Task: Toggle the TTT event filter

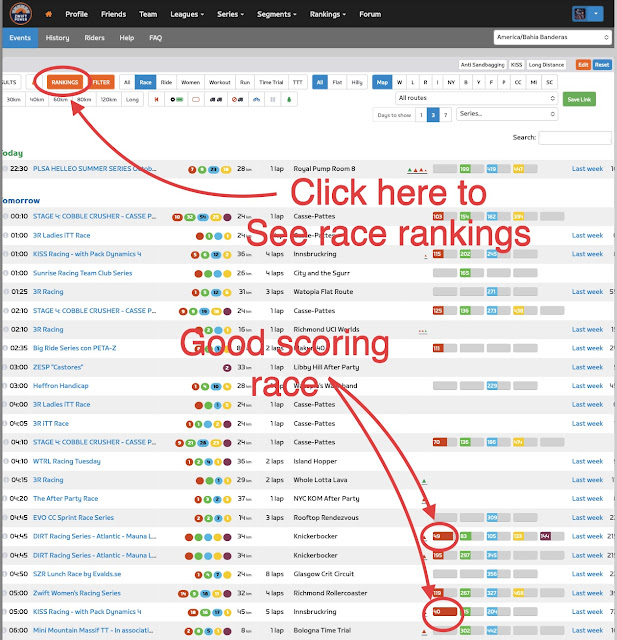Action: (x=297, y=82)
